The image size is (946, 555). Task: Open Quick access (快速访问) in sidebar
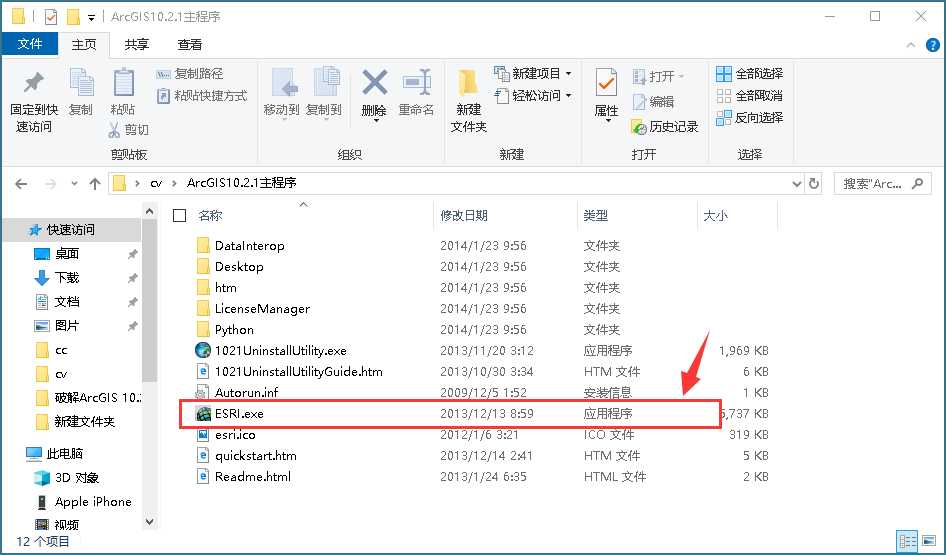tap(71, 230)
